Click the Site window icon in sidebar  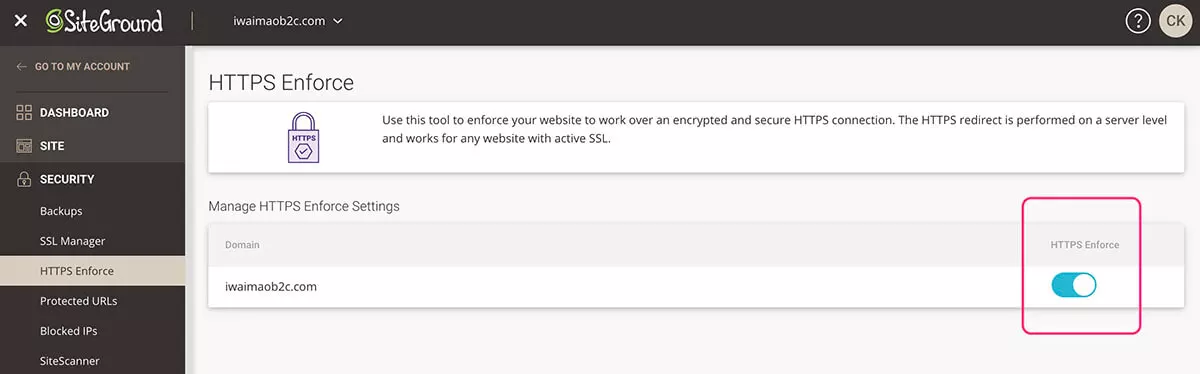(24, 146)
